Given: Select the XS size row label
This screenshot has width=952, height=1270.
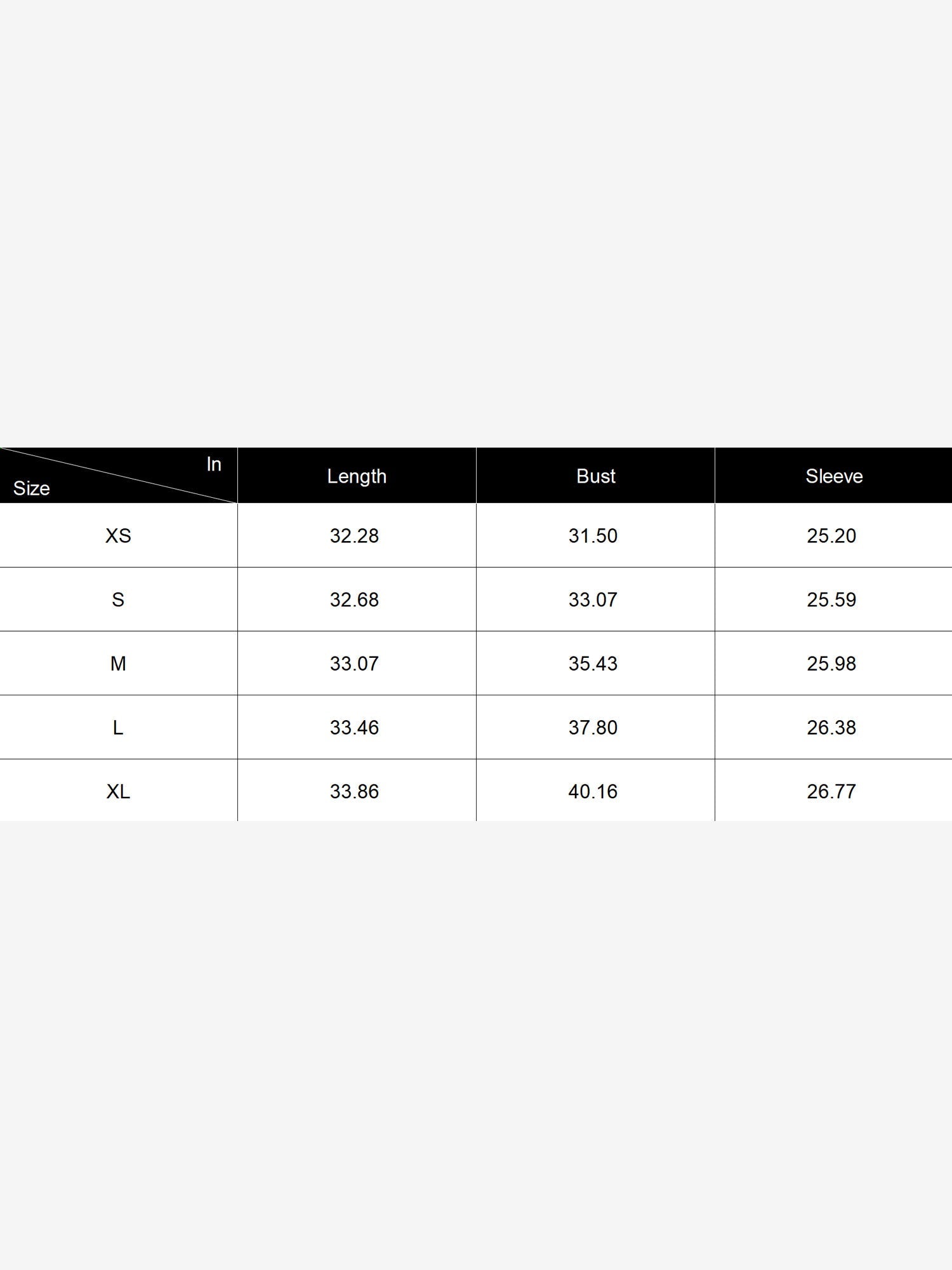Looking at the screenshot, I should click(x=118, y=536).
